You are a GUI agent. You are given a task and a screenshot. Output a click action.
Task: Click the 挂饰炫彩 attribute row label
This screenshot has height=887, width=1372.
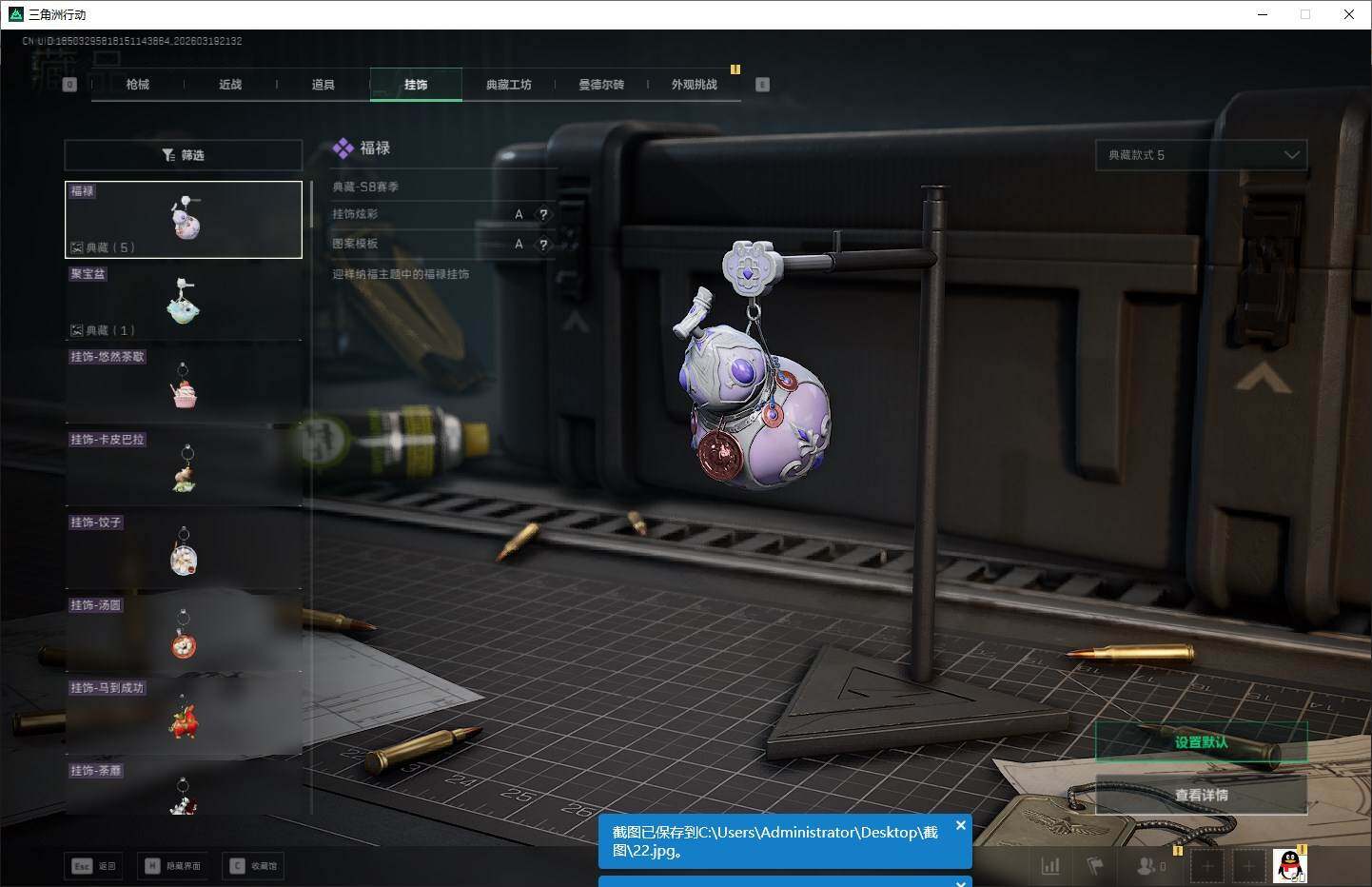(x=355, y=214)
